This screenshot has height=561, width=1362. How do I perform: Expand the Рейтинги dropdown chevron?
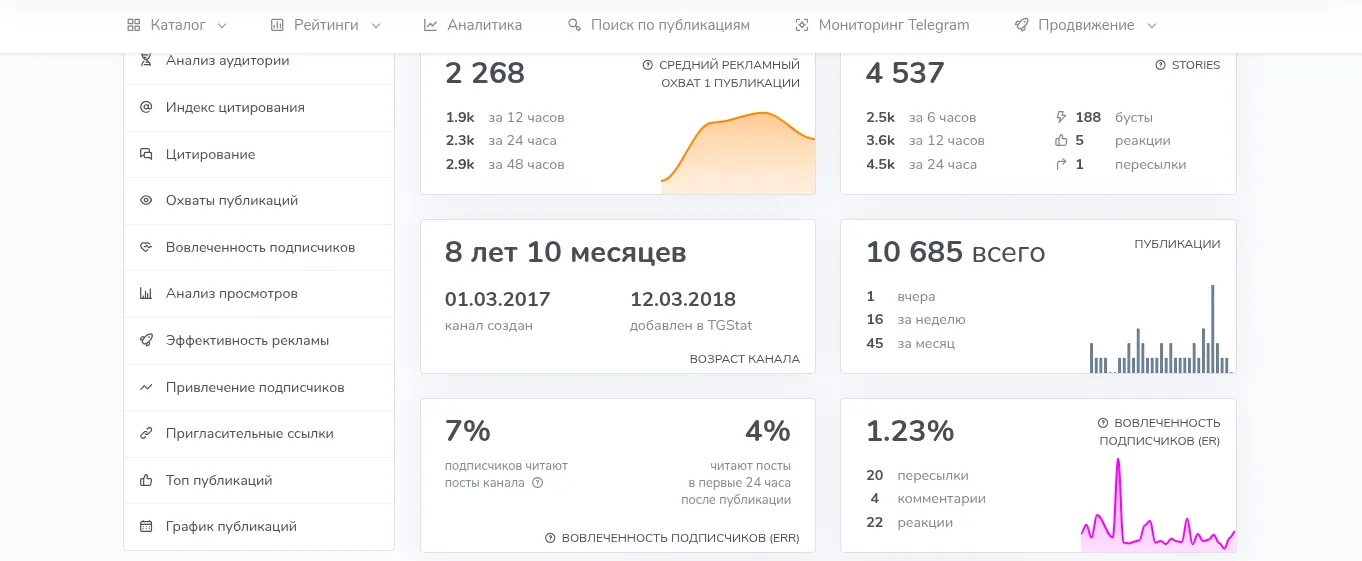[x=376, y=26]
